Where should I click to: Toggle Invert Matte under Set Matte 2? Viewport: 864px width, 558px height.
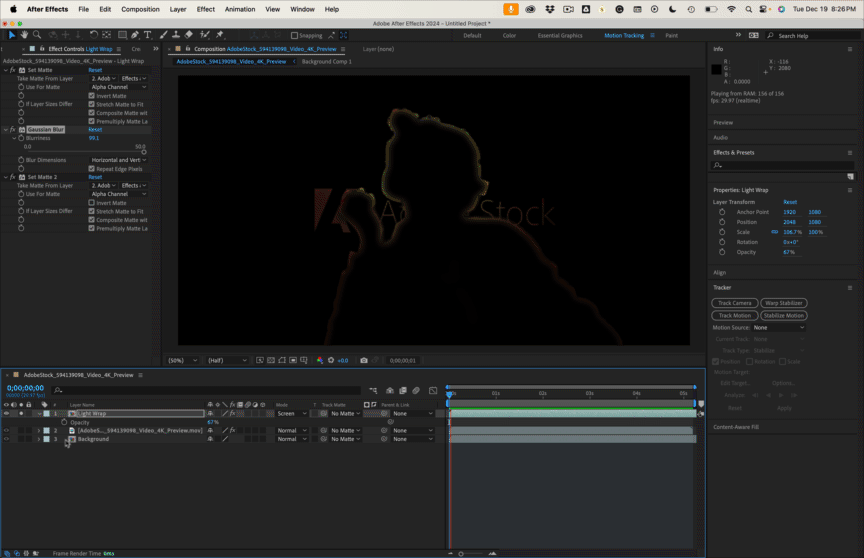click(91, 203)
